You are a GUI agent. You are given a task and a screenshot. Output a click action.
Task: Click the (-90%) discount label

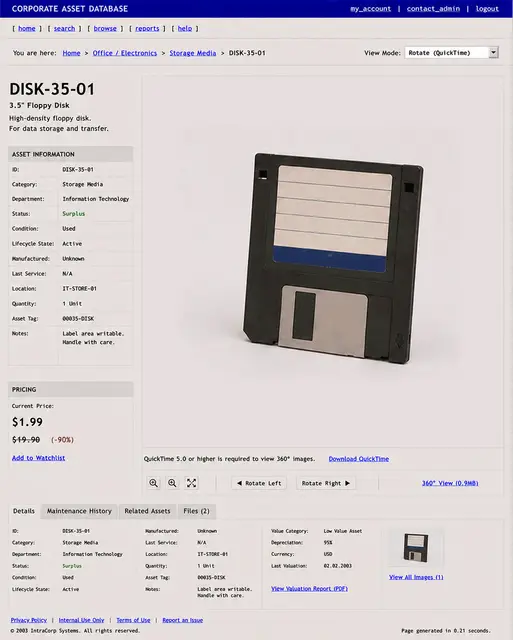(x=62, y=440)
